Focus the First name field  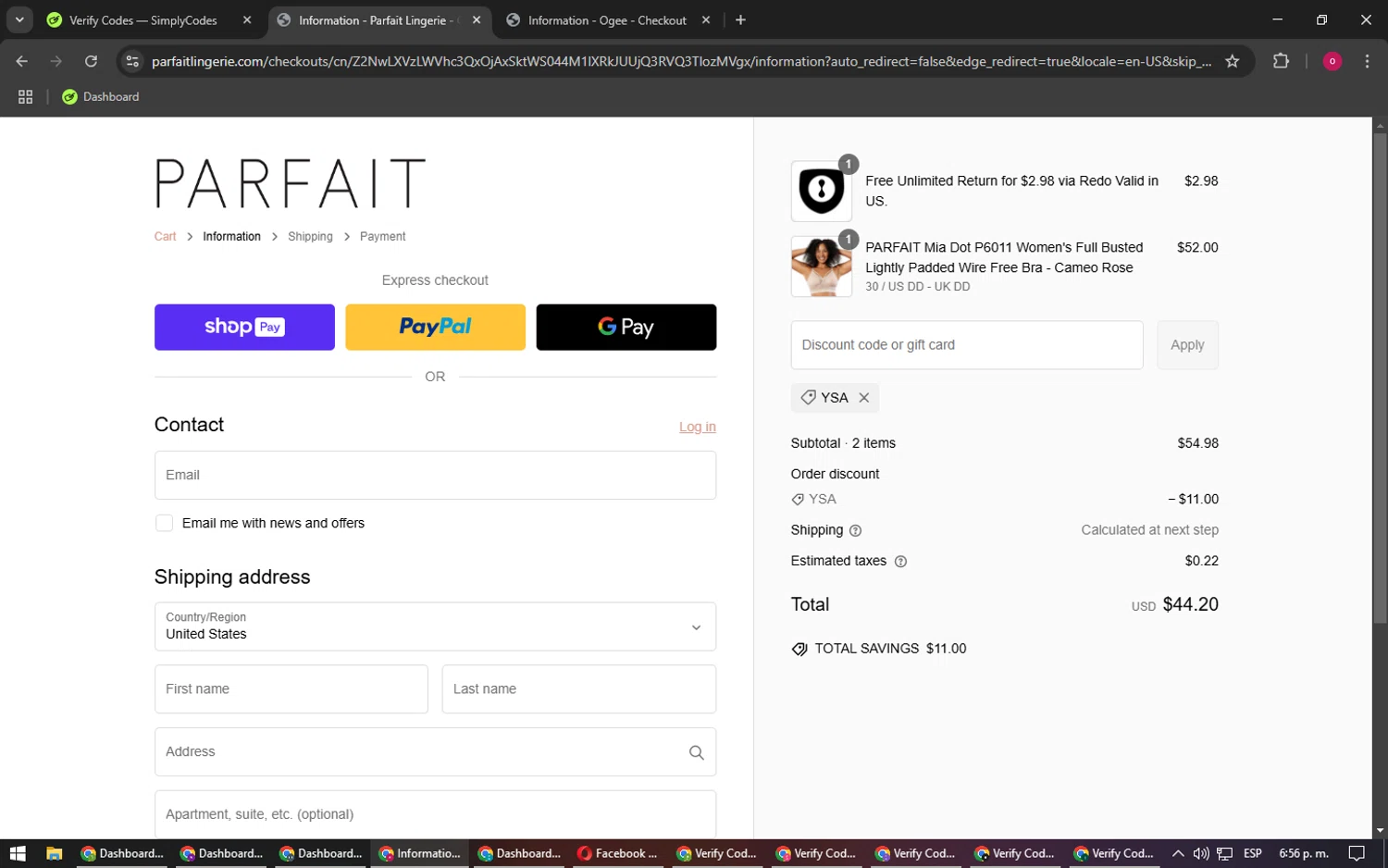291,689
